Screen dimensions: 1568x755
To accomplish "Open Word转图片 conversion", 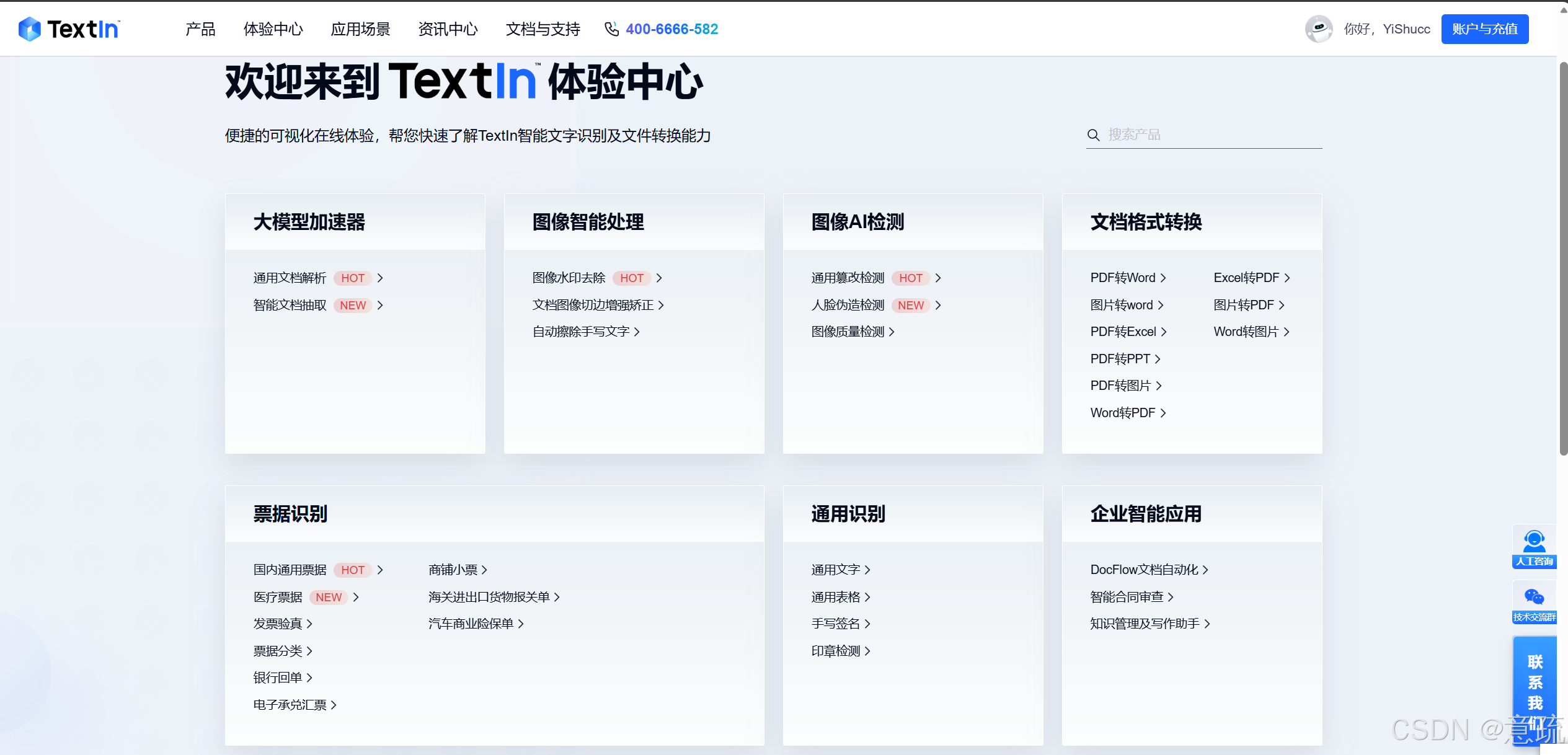I will (x=1246, y=332).
